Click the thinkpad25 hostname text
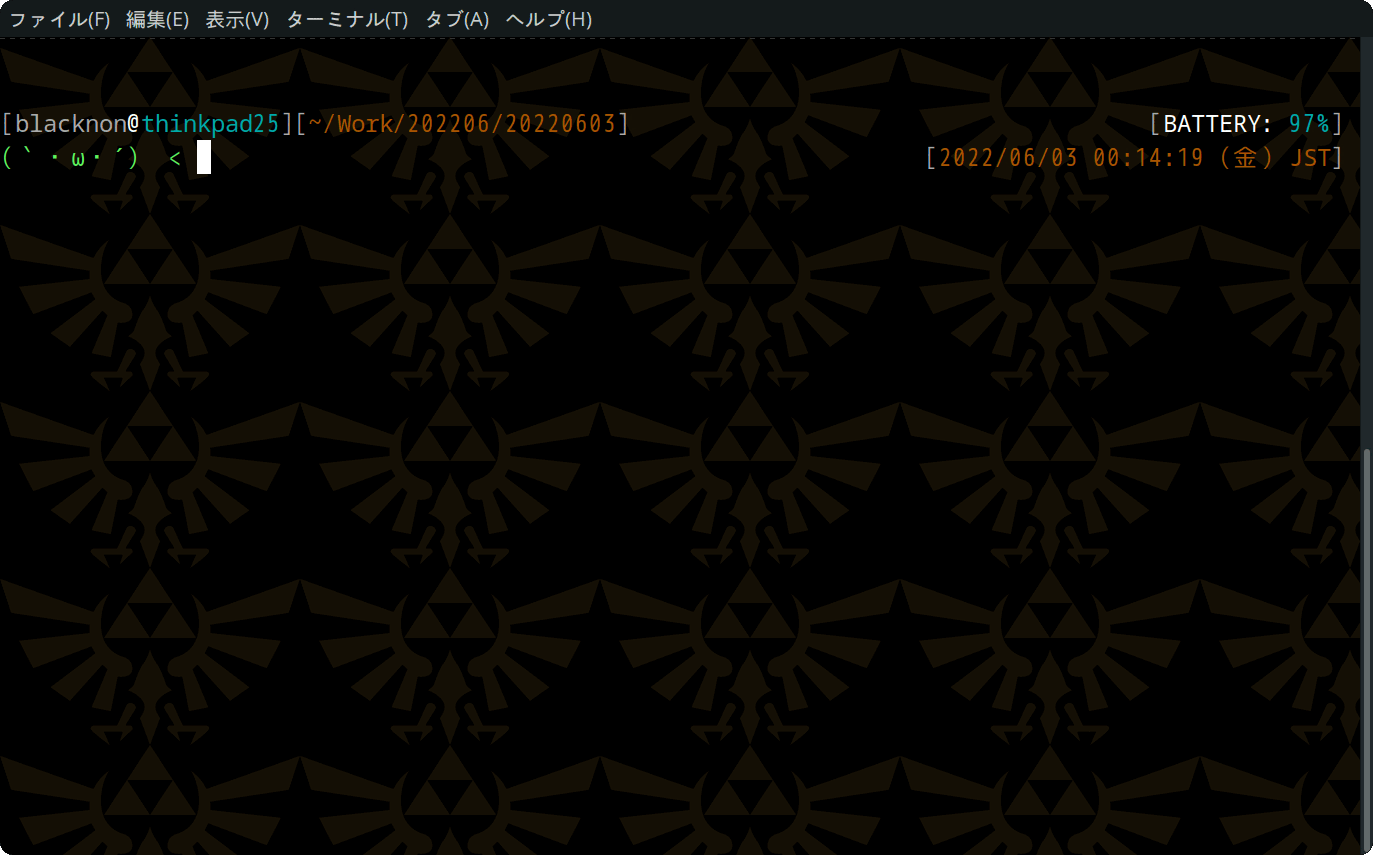Image resolution: width=1373 pixels, height=855 pixels. click(210, 123)
